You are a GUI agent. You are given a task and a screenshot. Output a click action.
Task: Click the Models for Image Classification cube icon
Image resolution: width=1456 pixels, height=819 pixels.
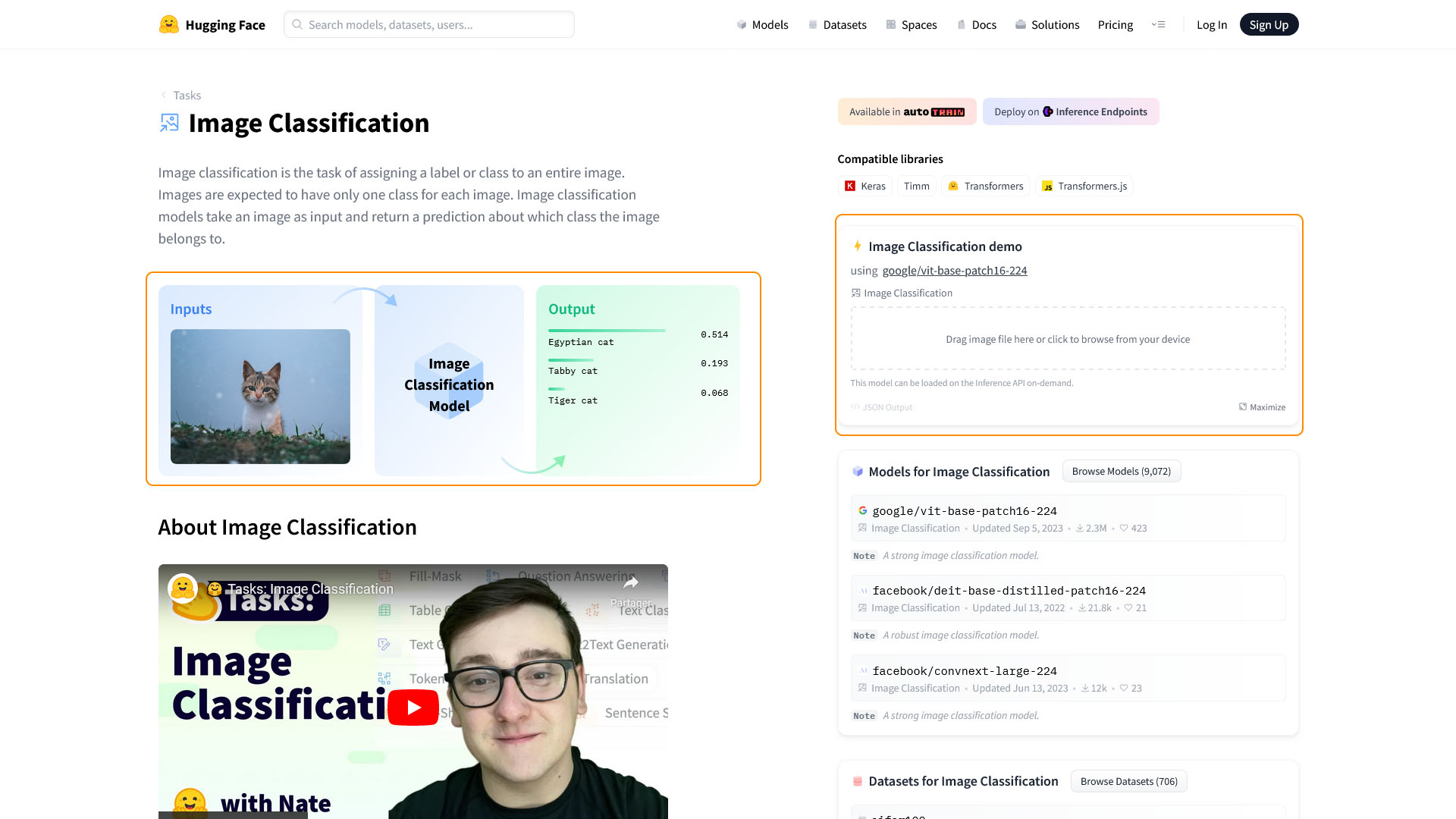tap(858, 472)
